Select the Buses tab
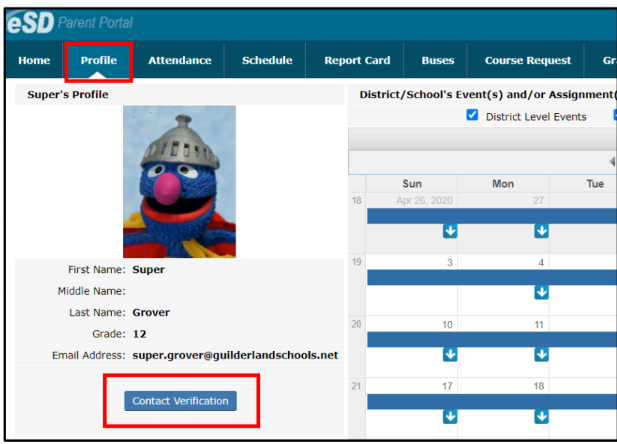Viewport: 617px width, 444px height. point(438,60)
